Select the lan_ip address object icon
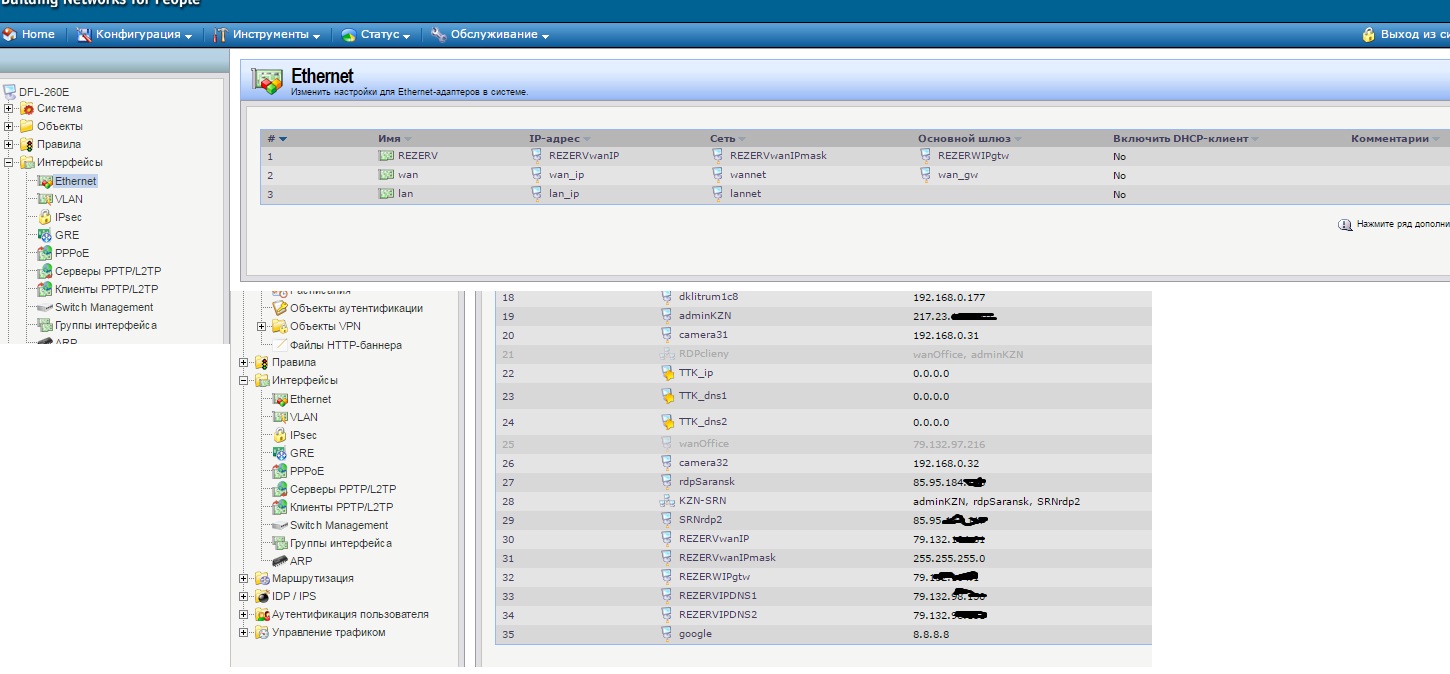Image resolution: width=1450 pixels, height=674 pixels. click(x=538, y=194)
